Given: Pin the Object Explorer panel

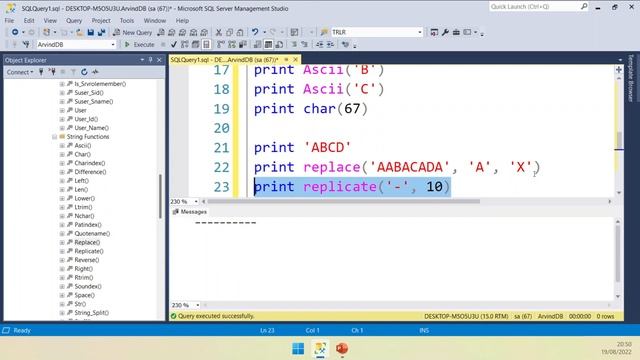Looking at the screenshot, I should pyautogui.click(x=151, y=60).
